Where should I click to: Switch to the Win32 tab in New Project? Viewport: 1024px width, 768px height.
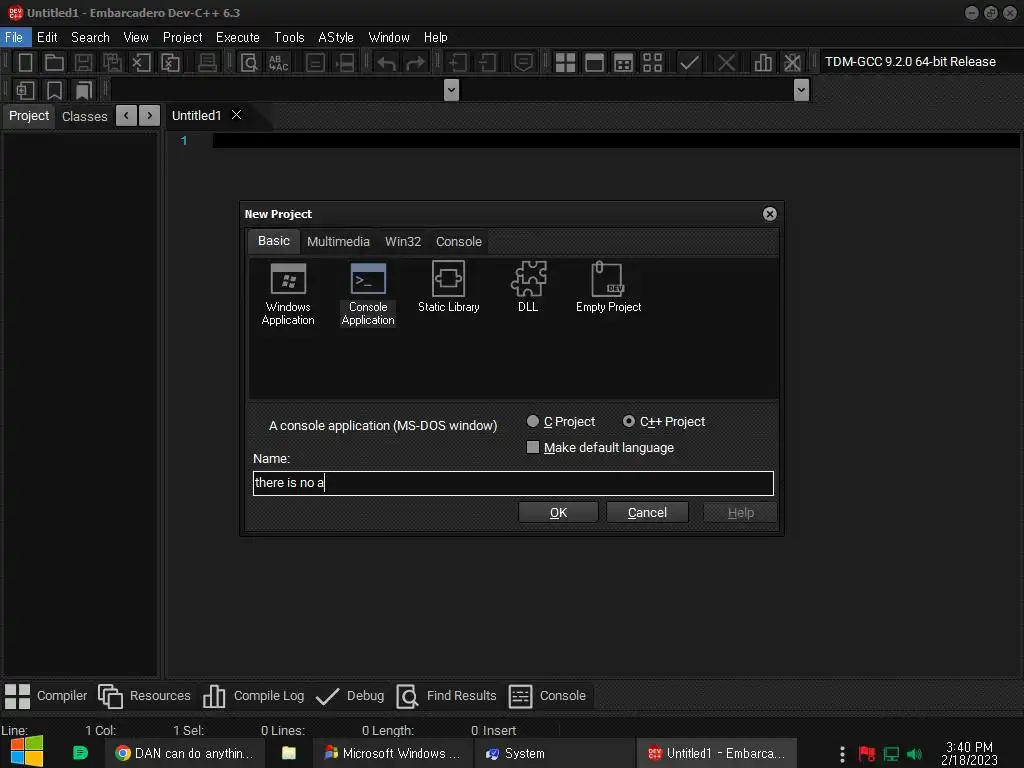click(403, 242)
